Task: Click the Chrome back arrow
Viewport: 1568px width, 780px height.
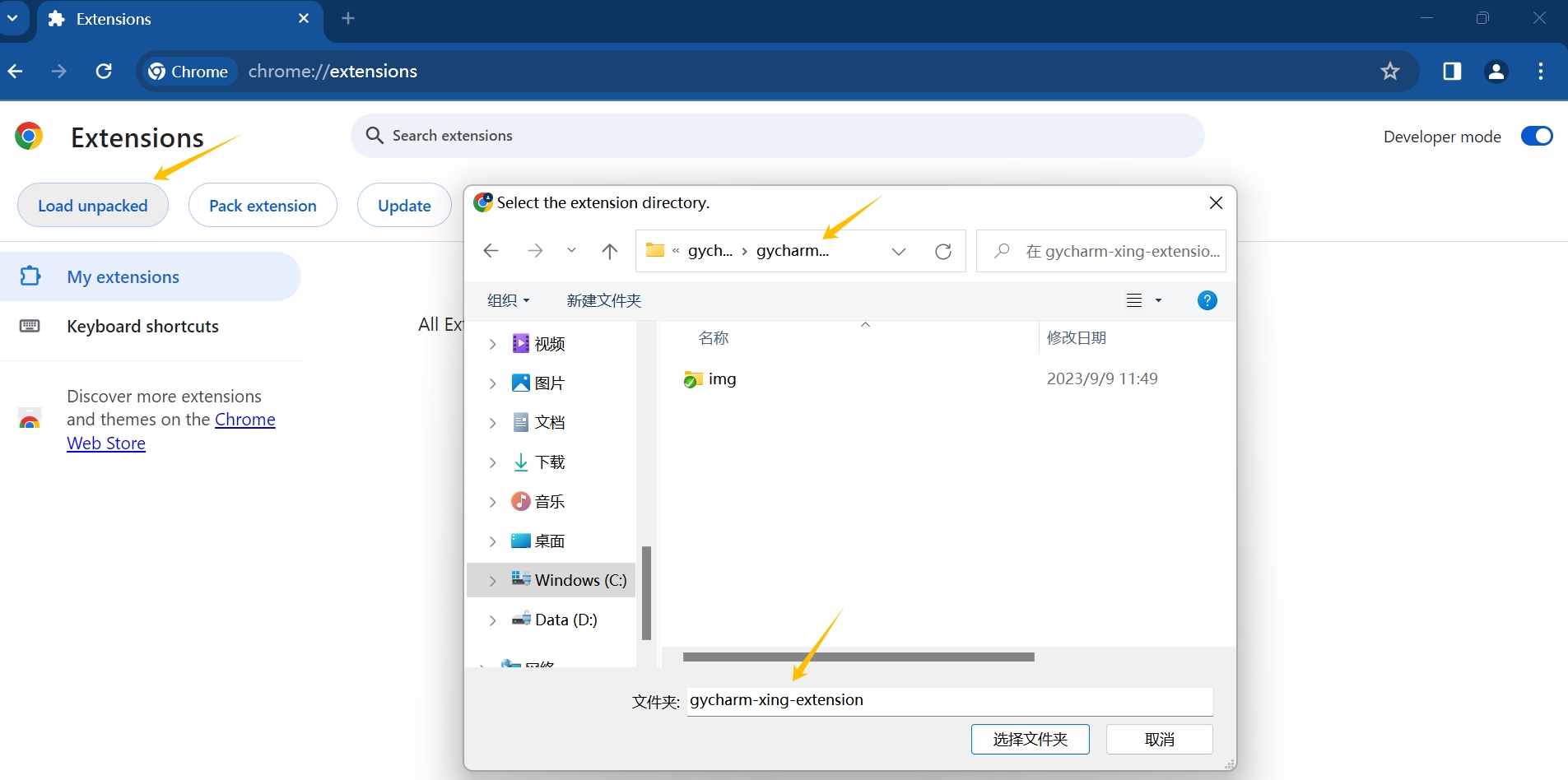Action: 16,72
